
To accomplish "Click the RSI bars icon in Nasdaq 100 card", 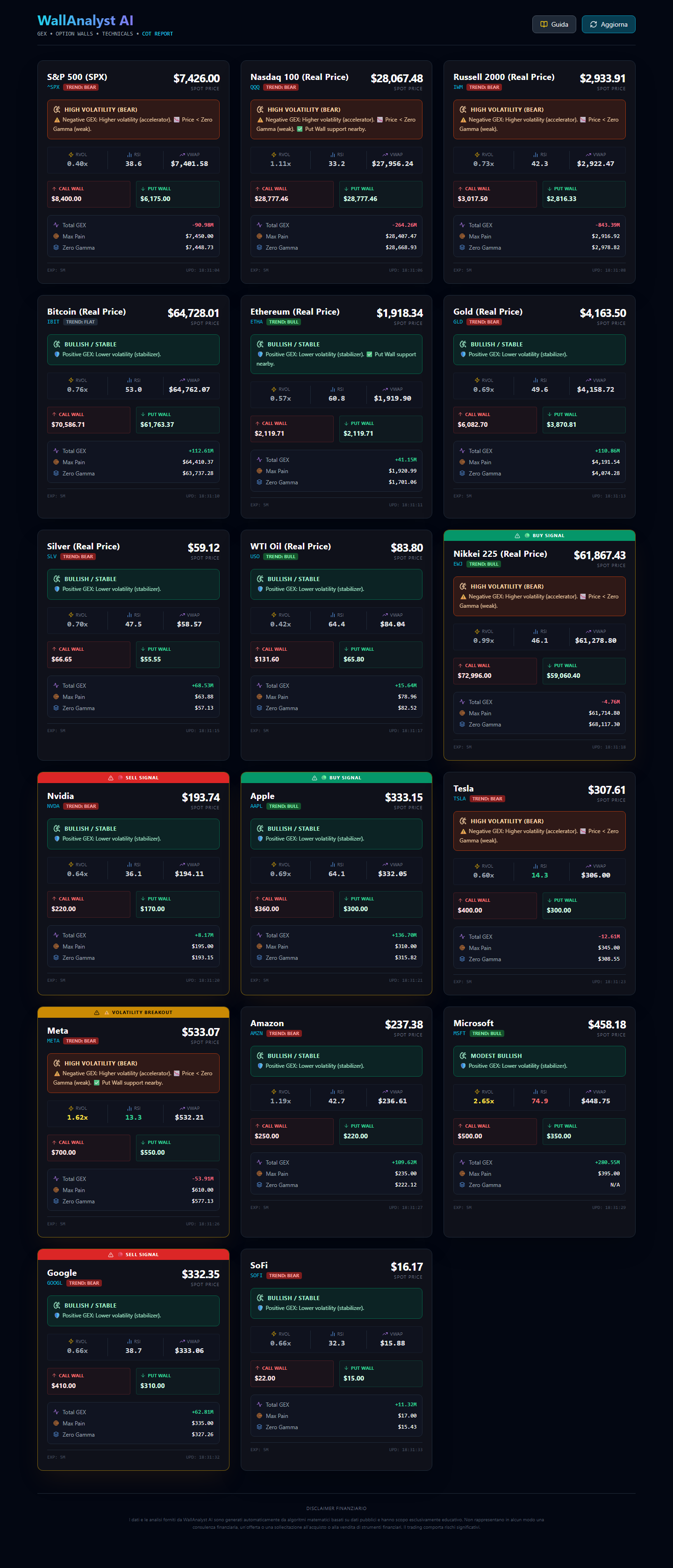I will tap(332, 155).
